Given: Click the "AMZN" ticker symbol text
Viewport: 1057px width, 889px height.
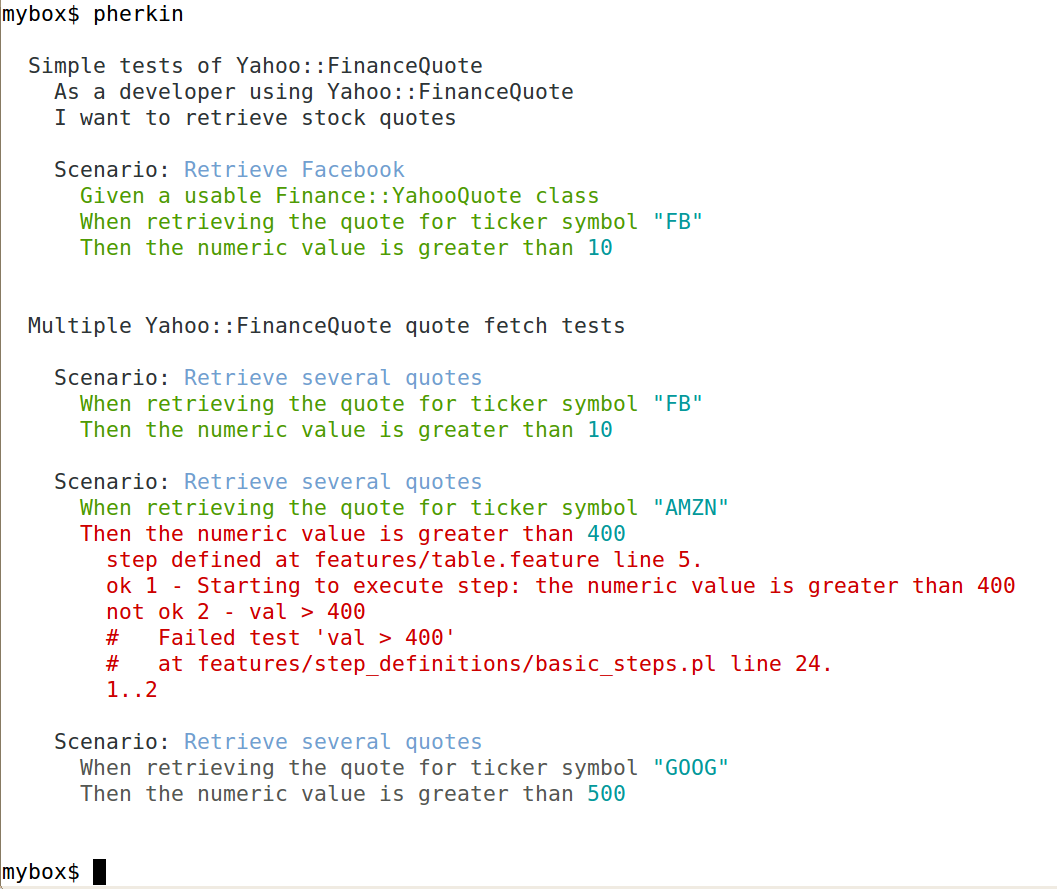Looking at the screenshot, I should (691, 508).
